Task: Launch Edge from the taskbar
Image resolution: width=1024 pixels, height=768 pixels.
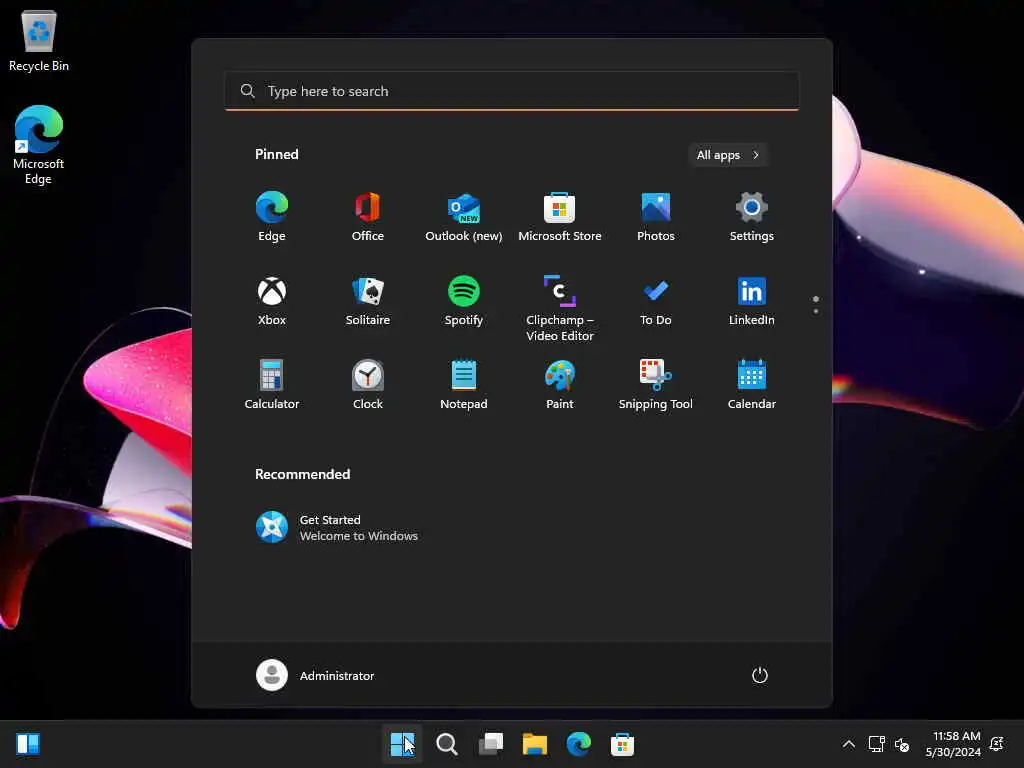Action: pos(579,744)
